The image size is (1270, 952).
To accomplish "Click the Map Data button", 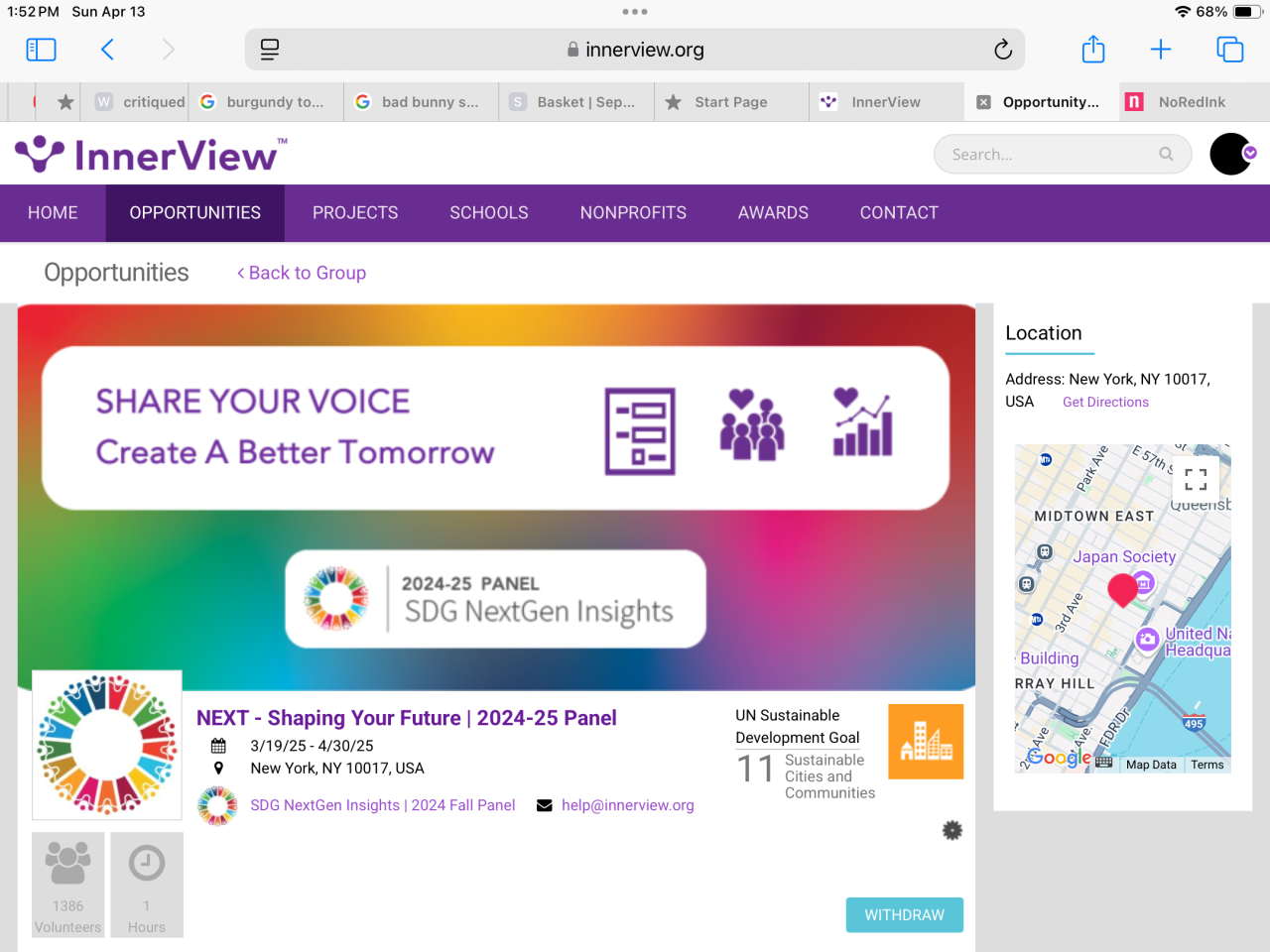I will point(1151,765).
